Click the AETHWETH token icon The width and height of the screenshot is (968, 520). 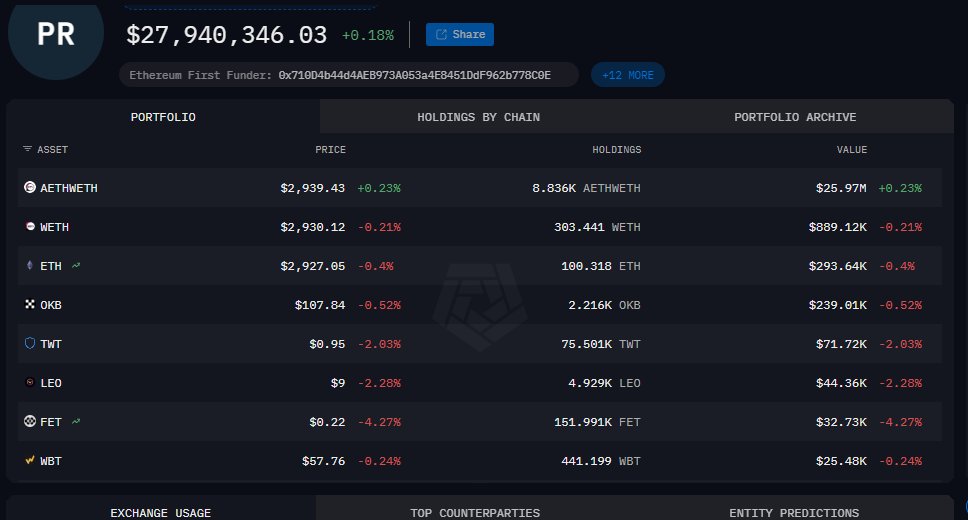click(30, 187)
